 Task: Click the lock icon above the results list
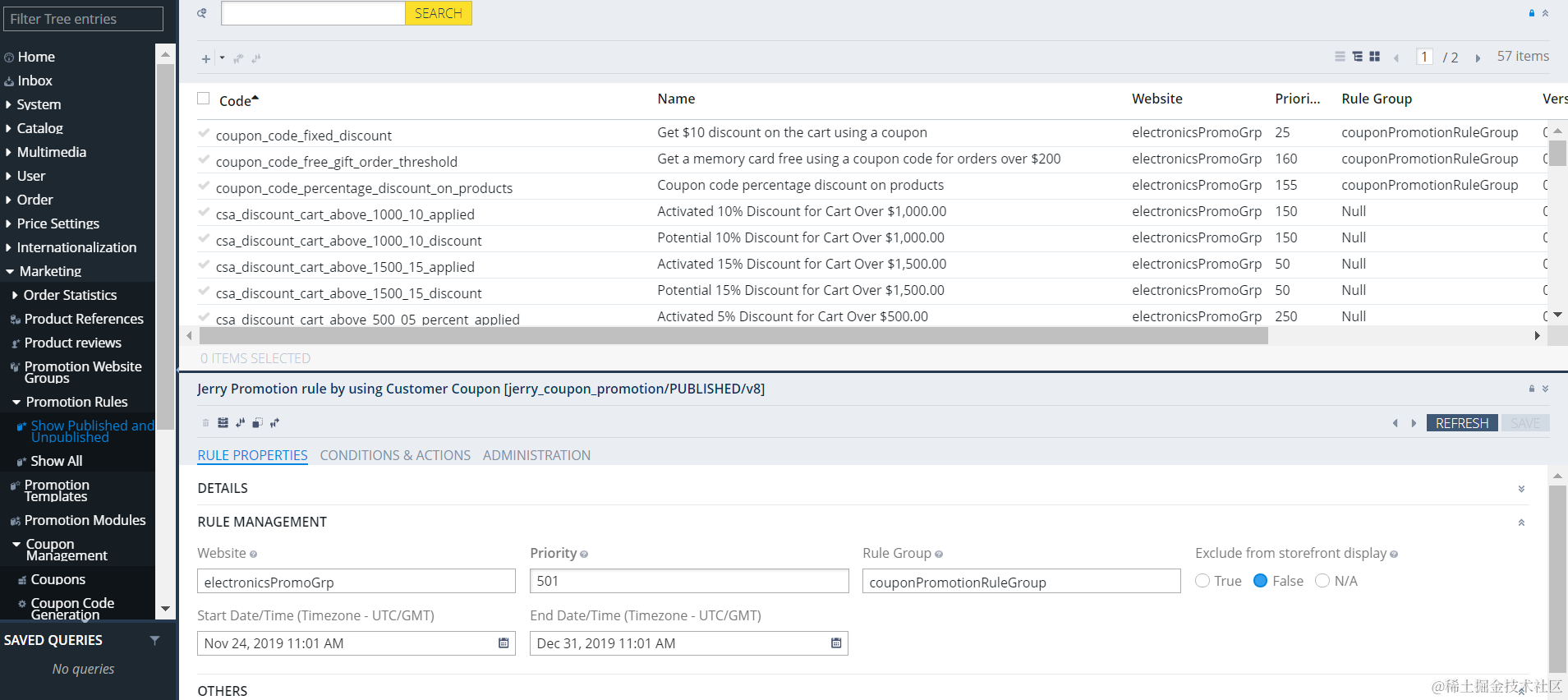[x=1531, y=13]
